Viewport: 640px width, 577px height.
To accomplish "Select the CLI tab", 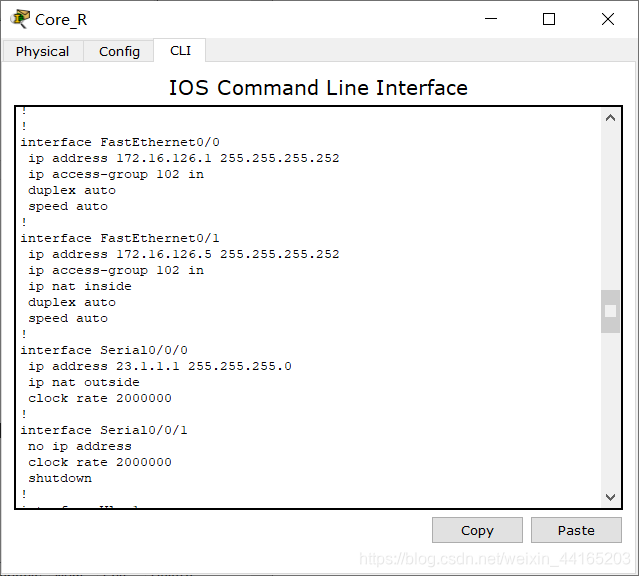I will tap(180, 51).
